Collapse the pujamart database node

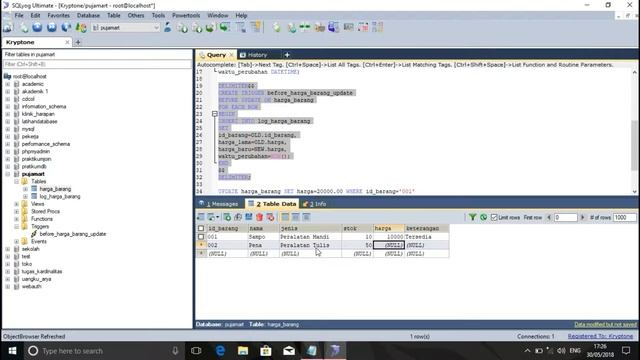8,174
